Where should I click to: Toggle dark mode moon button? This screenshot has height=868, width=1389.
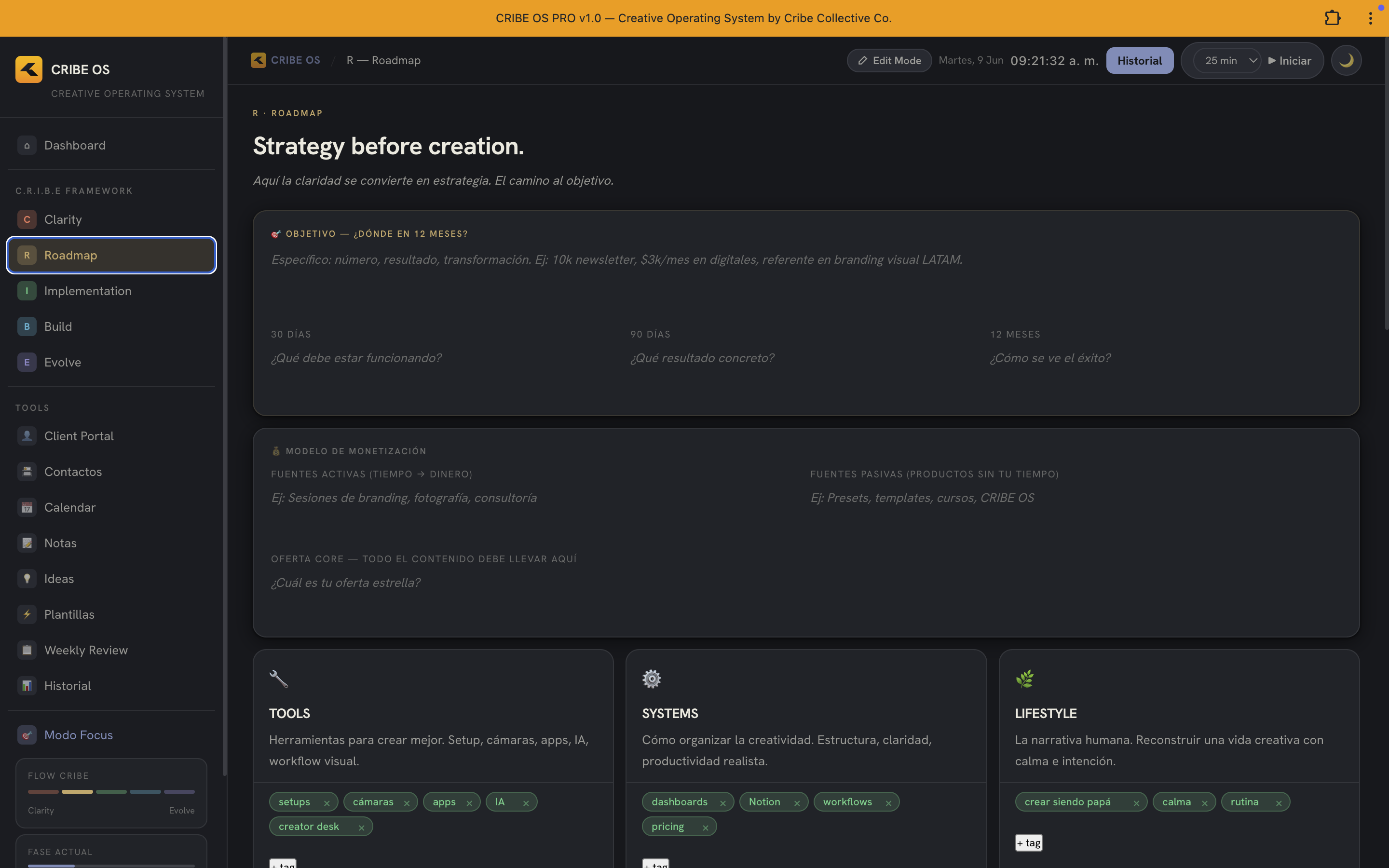[x=1346, y=60]
